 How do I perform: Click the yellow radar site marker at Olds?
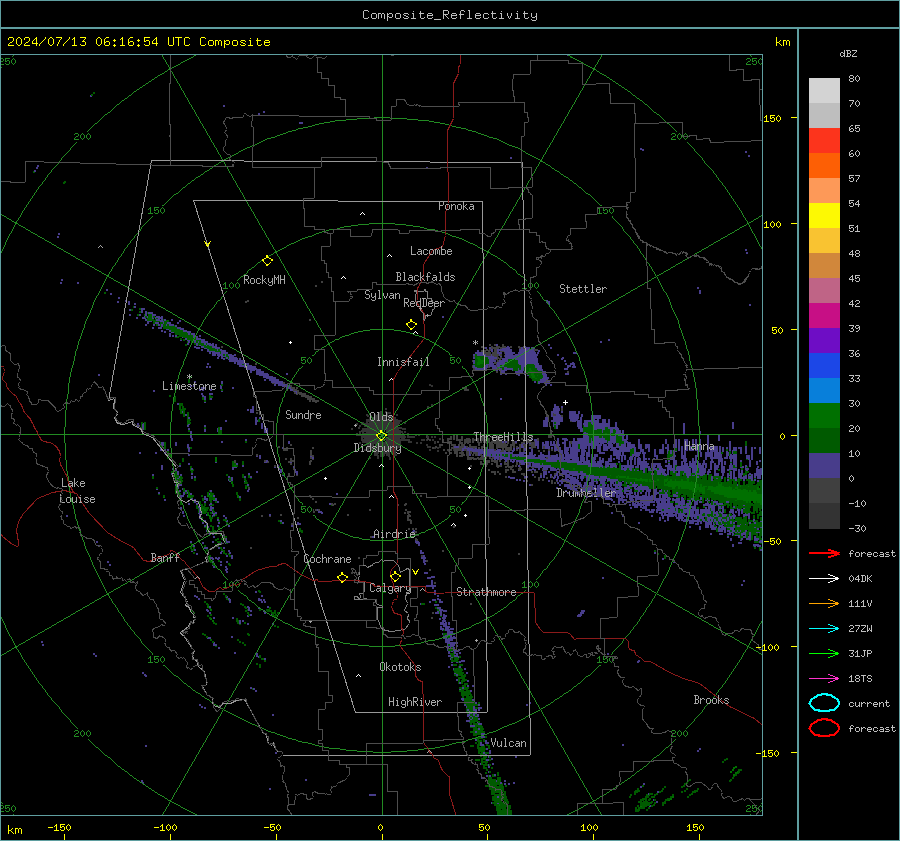[381, 435]
